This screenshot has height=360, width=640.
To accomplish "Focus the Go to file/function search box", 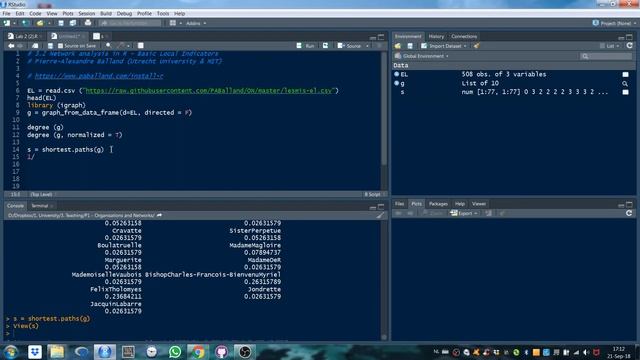I will (x=130, y=23).
